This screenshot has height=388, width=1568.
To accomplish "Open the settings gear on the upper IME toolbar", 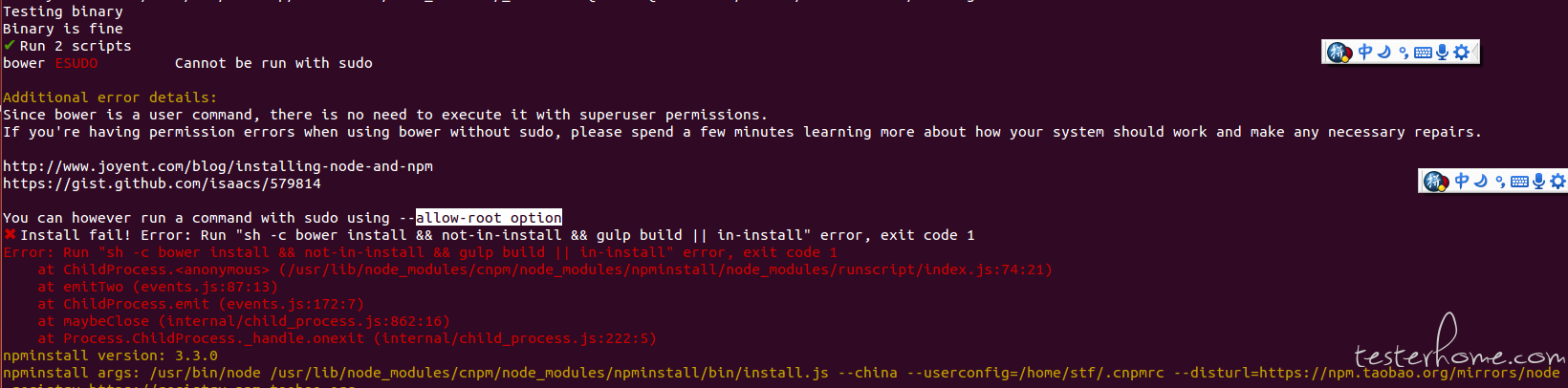I will [x=1461, y=52].
